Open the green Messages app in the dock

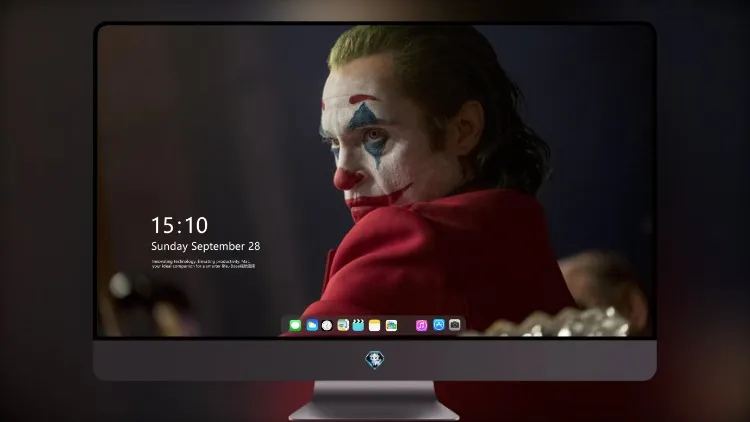[295, 325]
